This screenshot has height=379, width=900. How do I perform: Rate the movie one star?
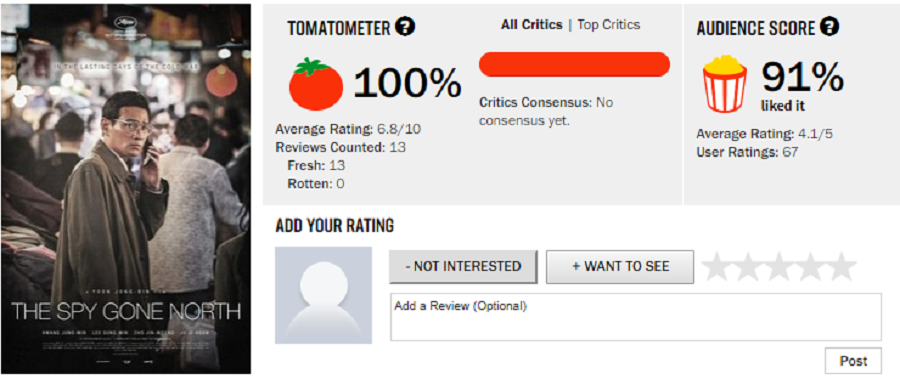pos(717,267)
